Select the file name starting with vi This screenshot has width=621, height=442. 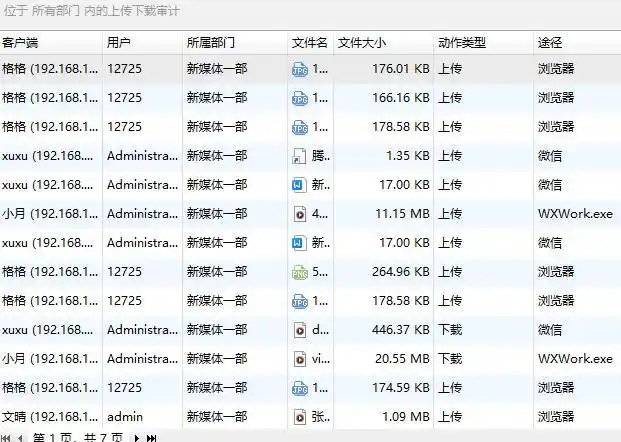pos(321,359)
